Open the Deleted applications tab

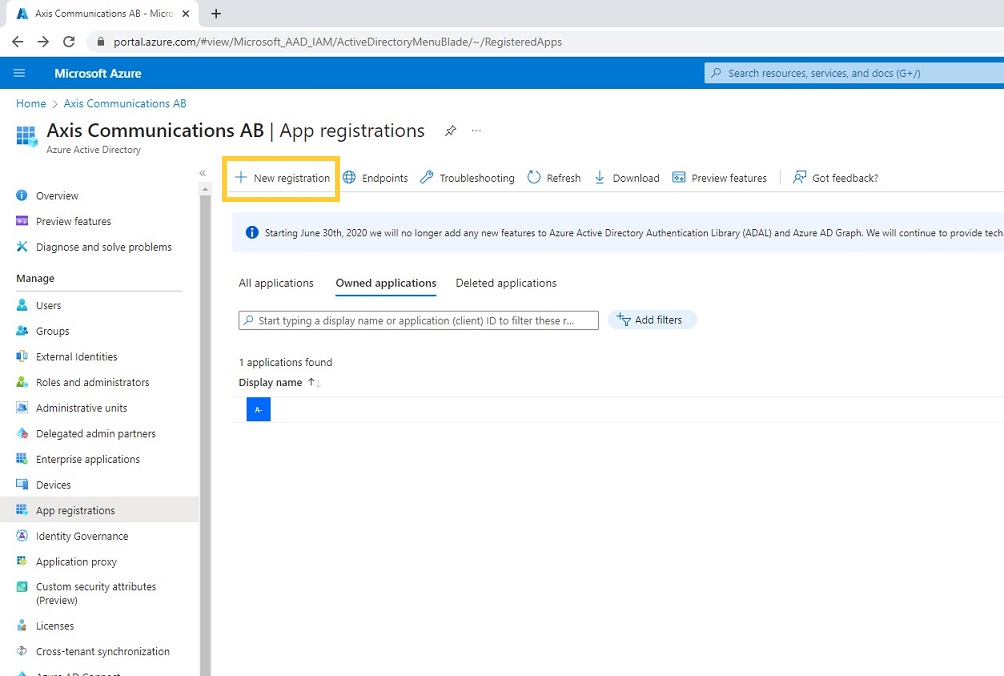[x=506, y=283]
